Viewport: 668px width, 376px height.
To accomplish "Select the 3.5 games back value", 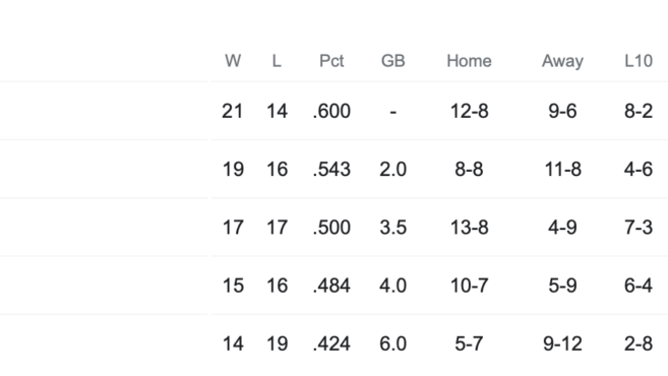I will pyautogui.click(x=393, y=227).
